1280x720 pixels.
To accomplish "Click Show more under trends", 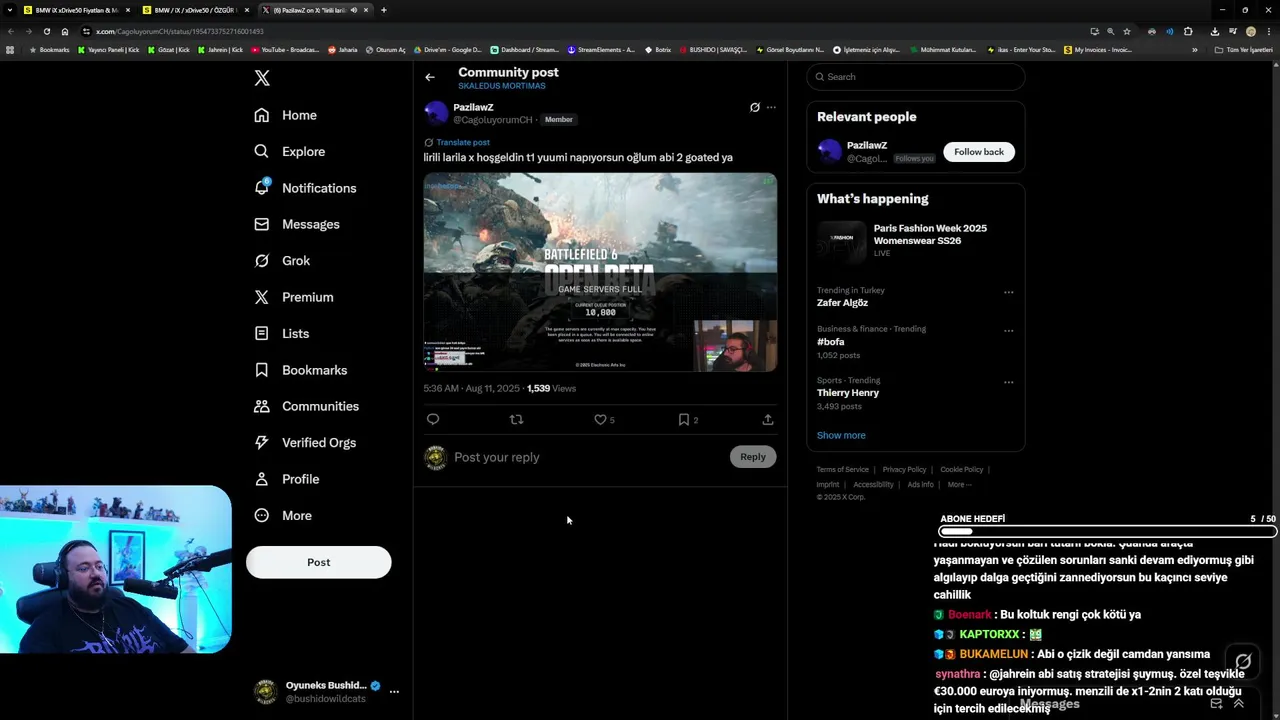I will coord(841,435).
